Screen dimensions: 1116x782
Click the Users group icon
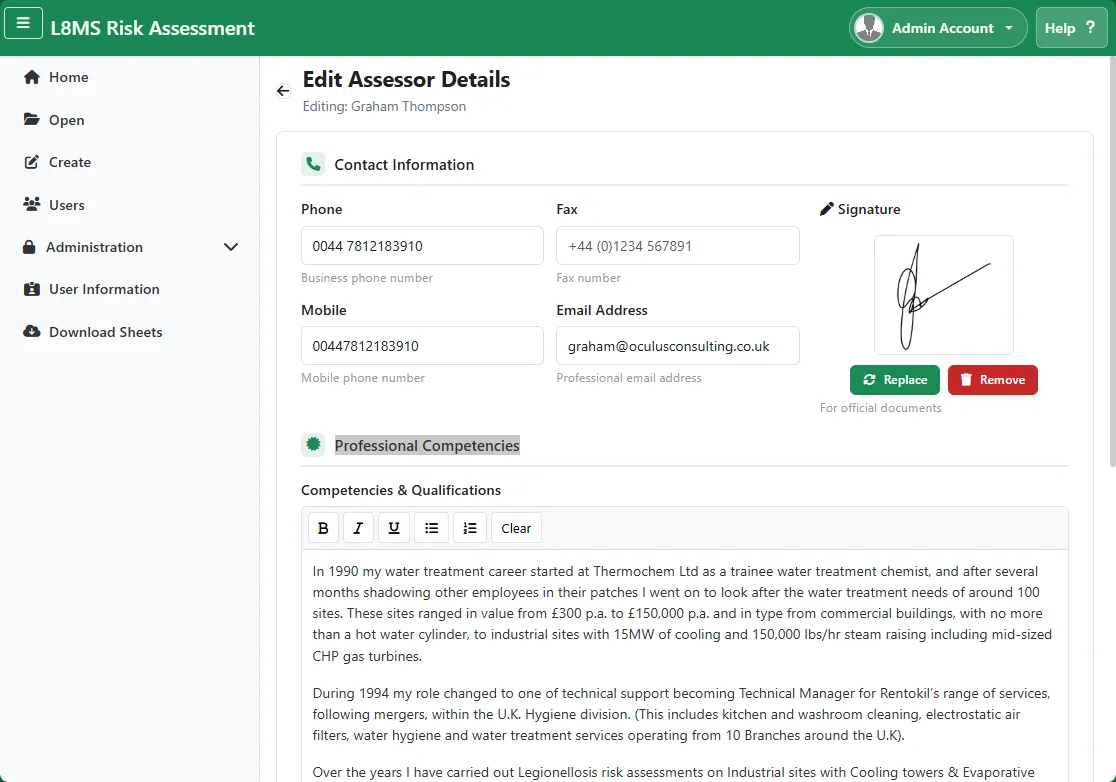point(31,204)
